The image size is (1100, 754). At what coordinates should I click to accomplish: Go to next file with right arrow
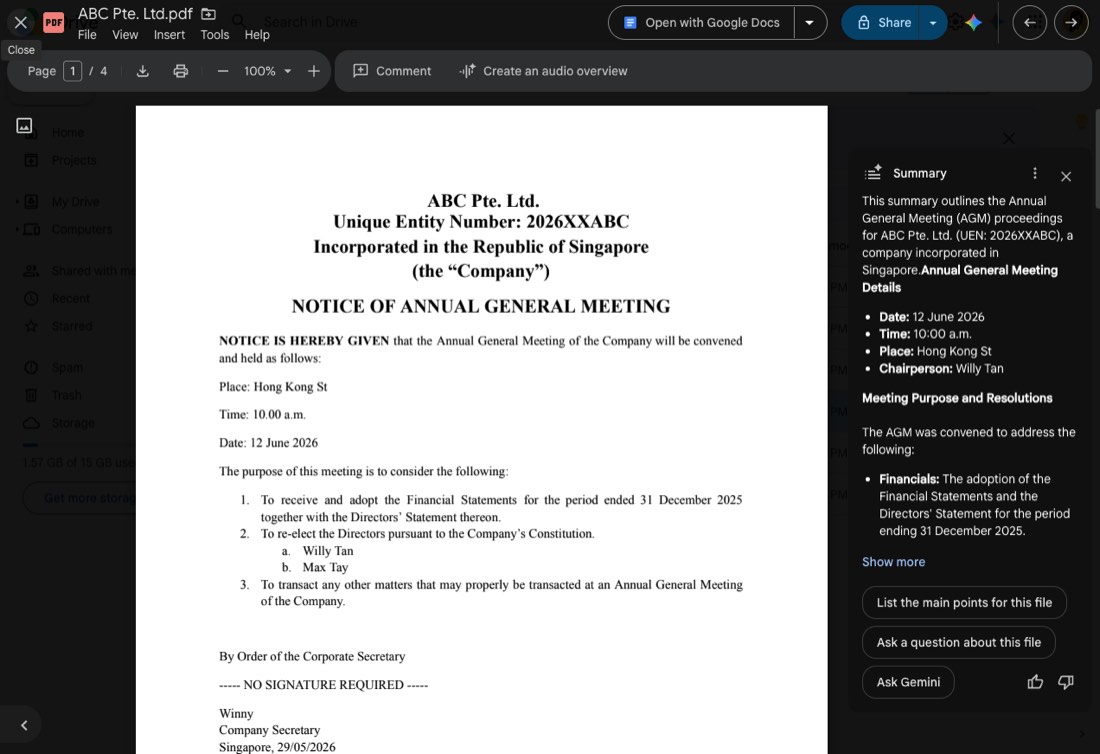[1071, 22]
